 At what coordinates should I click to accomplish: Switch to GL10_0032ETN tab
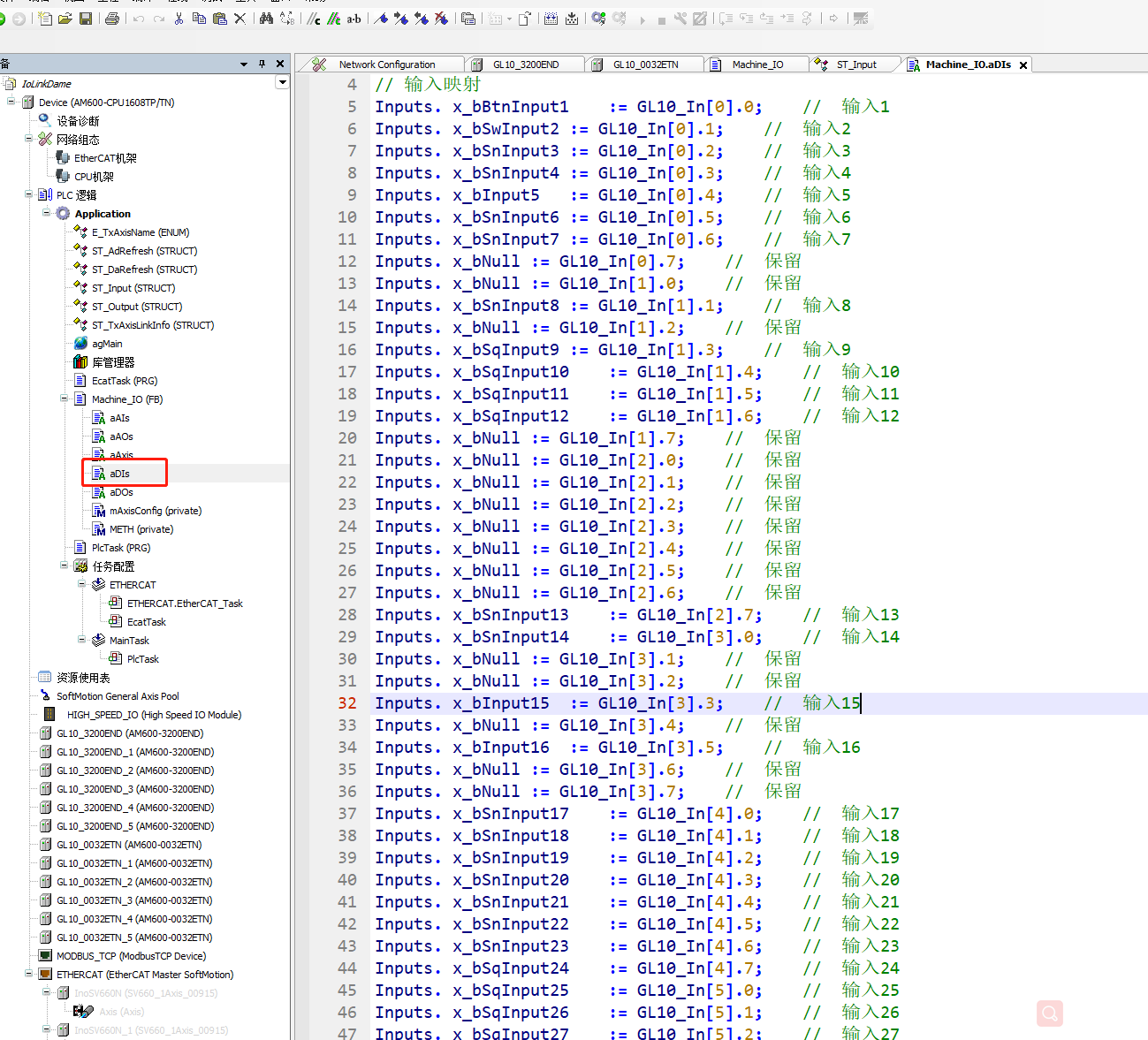[x=646, y=65]
